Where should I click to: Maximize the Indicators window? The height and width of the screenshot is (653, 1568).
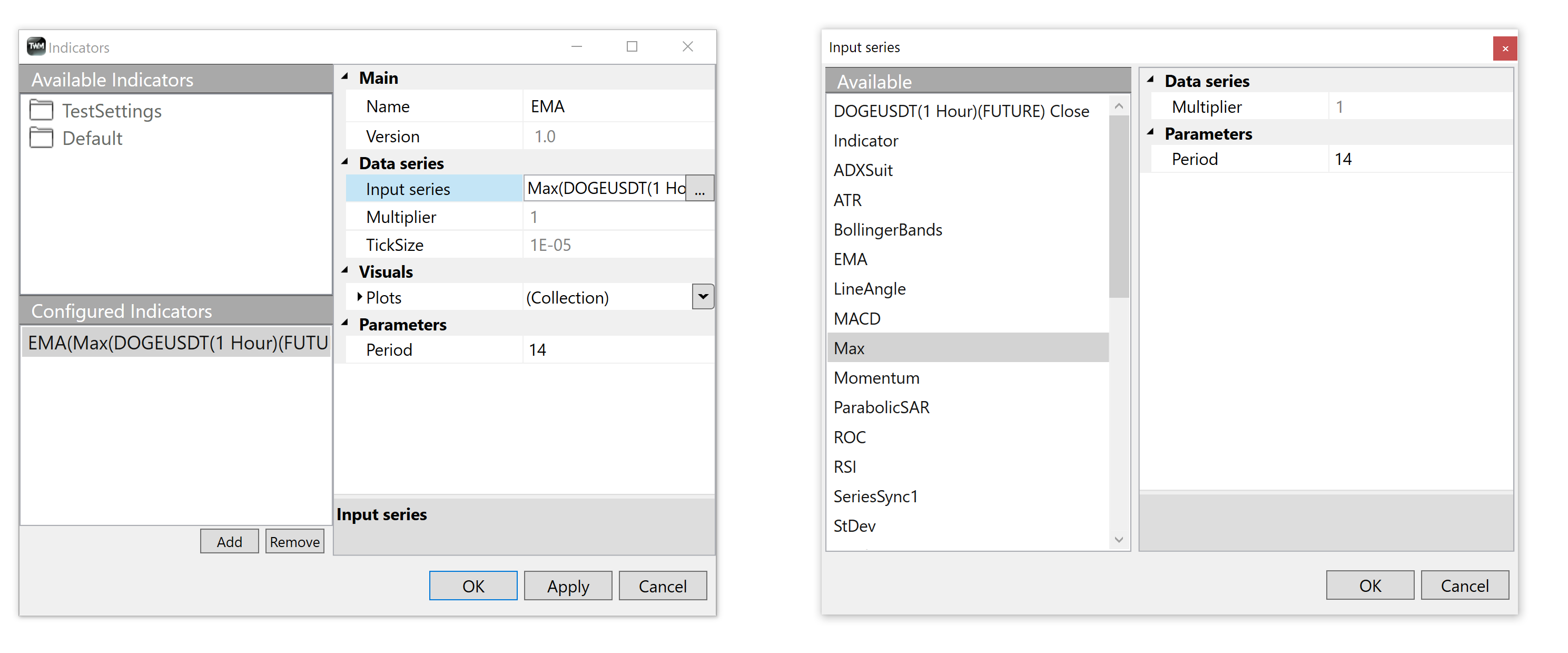(632, 46)
